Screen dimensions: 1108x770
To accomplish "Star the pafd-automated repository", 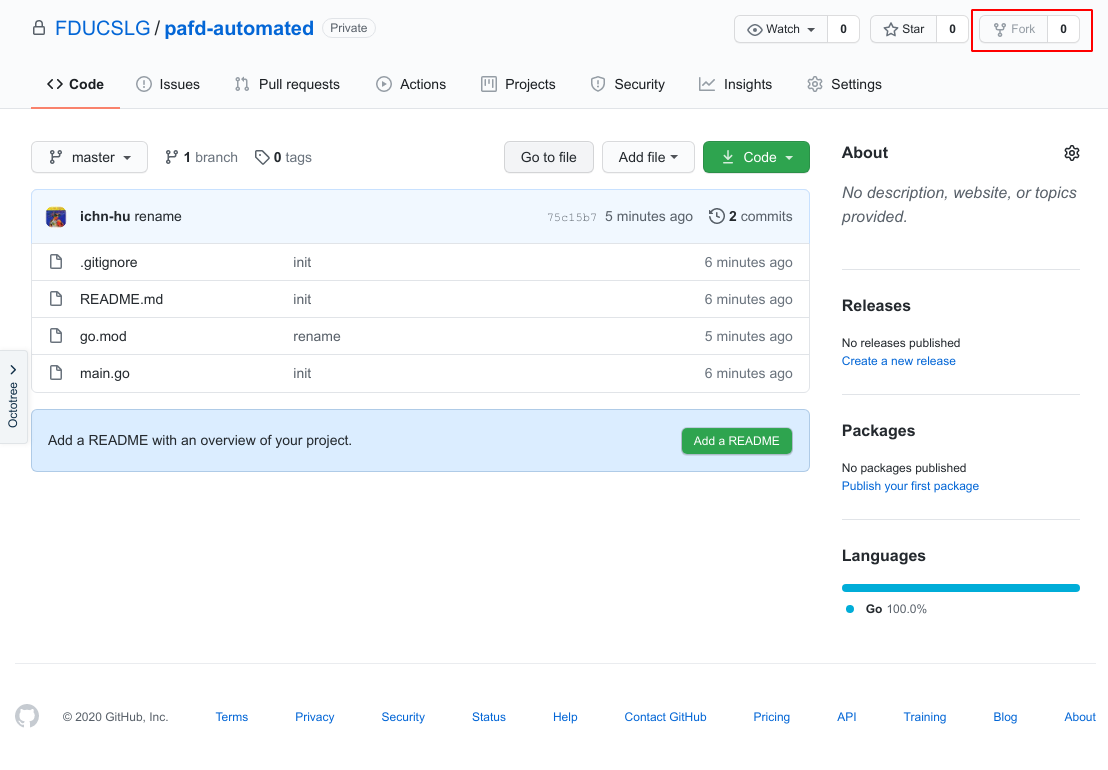I will (903, 29).
